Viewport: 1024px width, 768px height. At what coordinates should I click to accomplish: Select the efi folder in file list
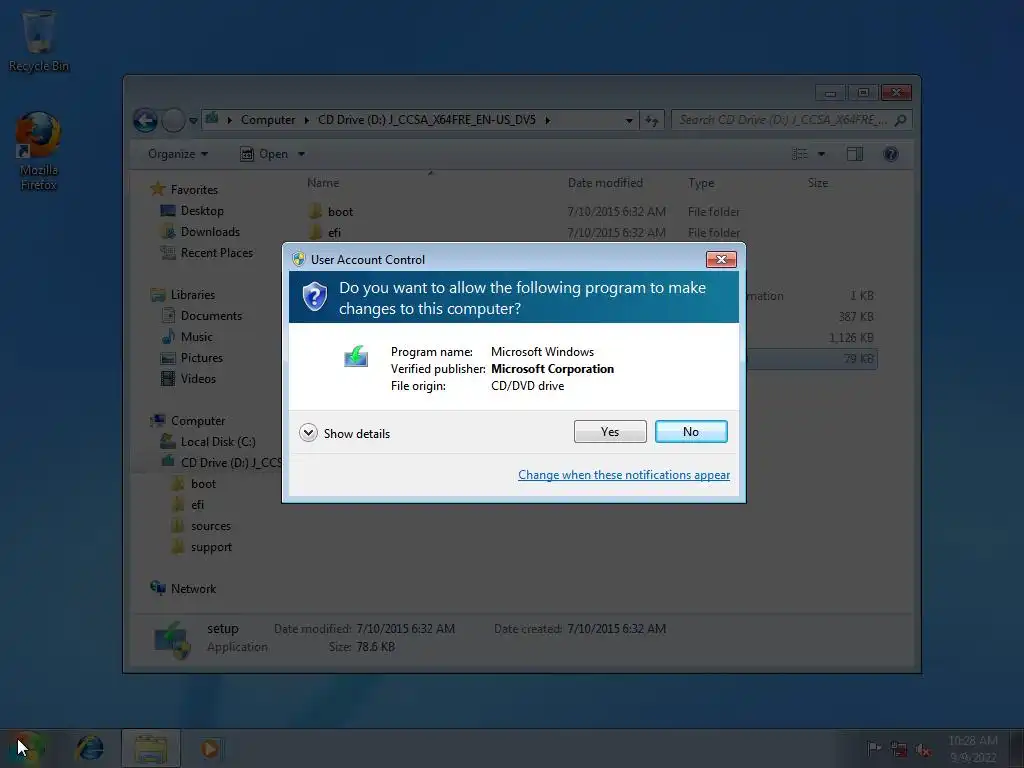[334, 232]
